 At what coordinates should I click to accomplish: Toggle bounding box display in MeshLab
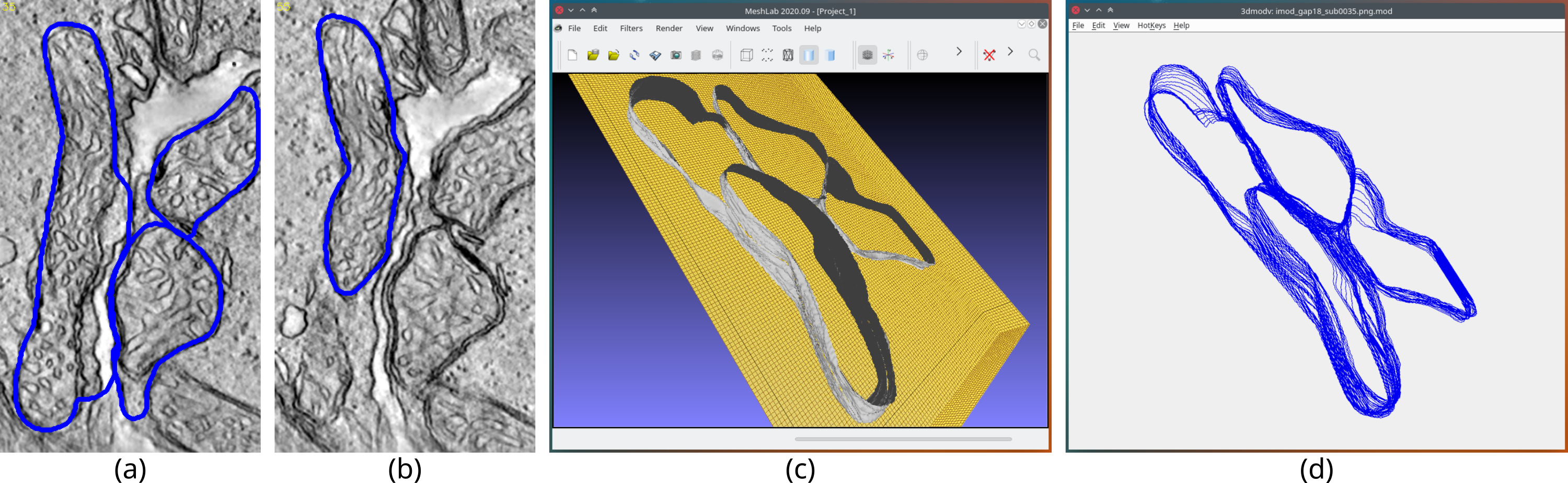click(x=746, y=55)
